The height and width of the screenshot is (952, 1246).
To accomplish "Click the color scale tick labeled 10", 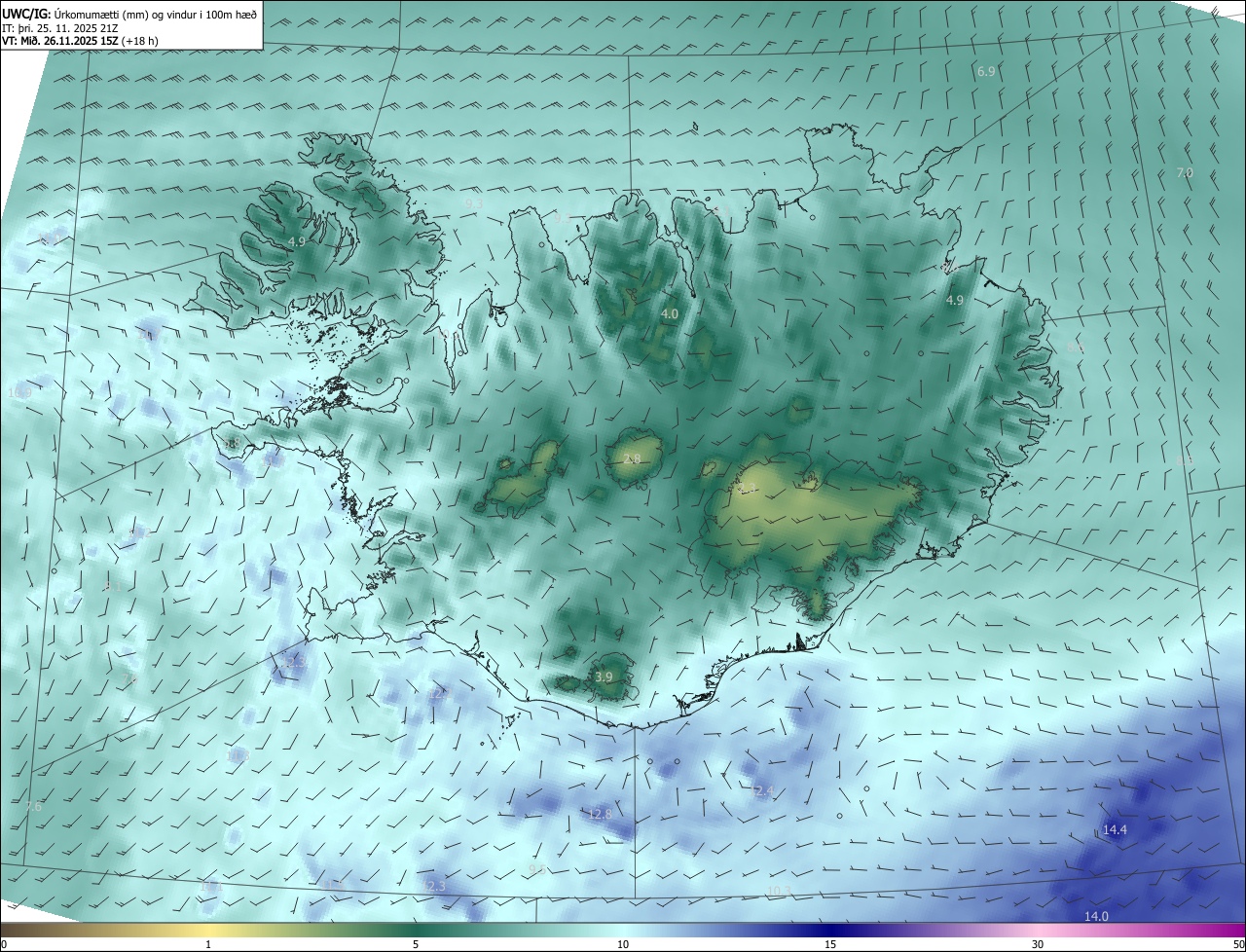I will [623, 944].
